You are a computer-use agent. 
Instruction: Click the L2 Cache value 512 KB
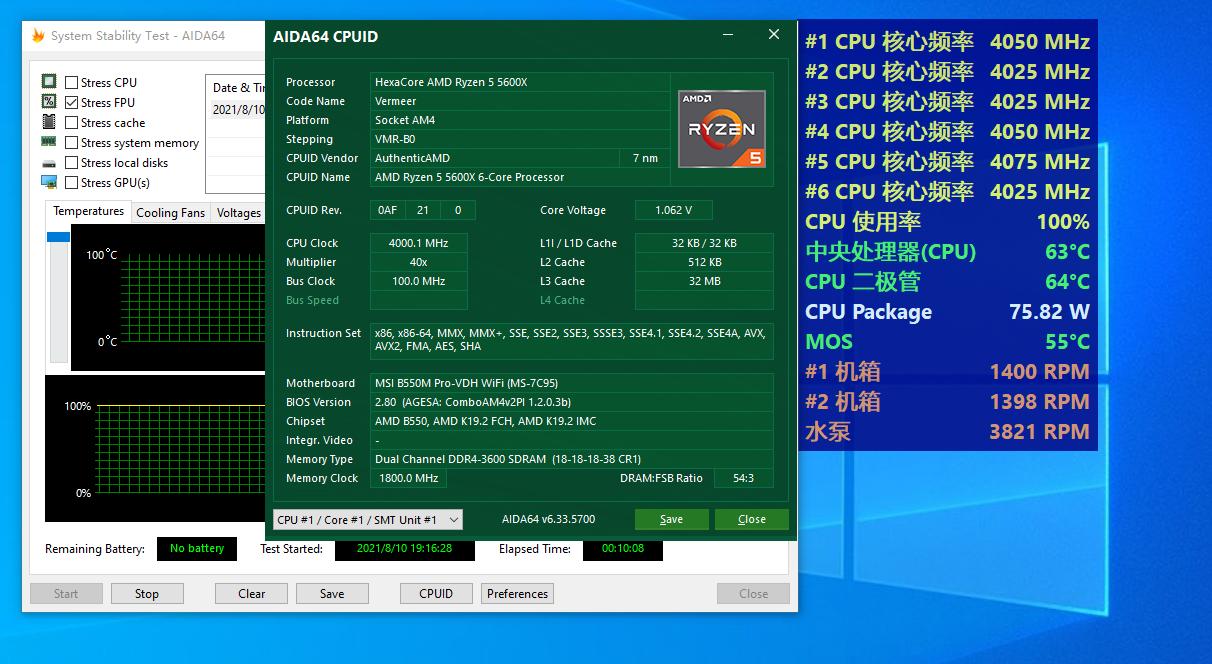704,262
